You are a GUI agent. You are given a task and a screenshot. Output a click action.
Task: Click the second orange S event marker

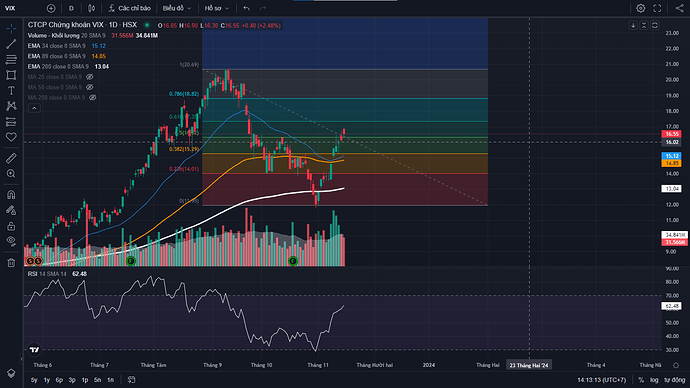[x=38, y=261]
